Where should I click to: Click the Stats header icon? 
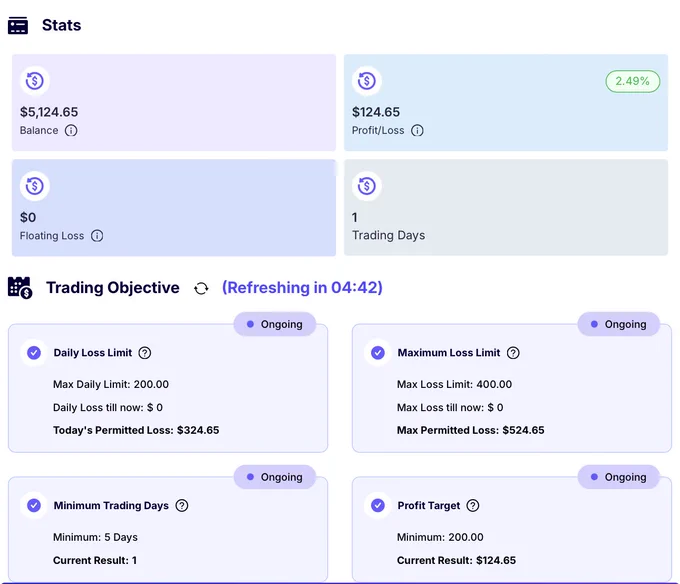[x=18, y=26]
